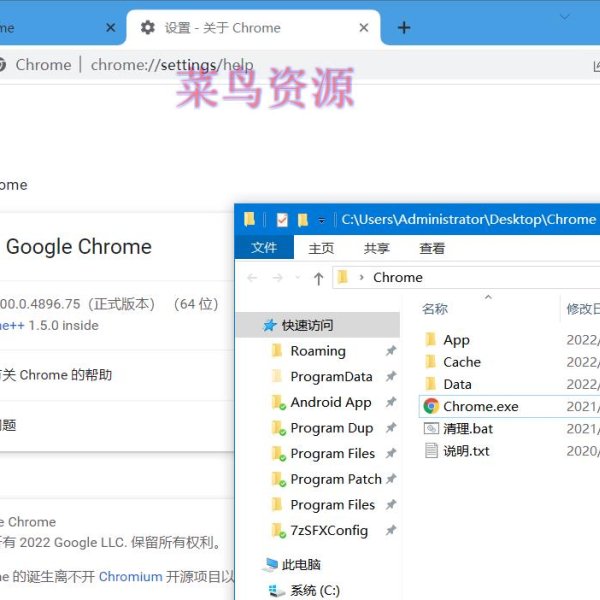Click the pin icon next to ProgramData

click(x=391, y=376)
